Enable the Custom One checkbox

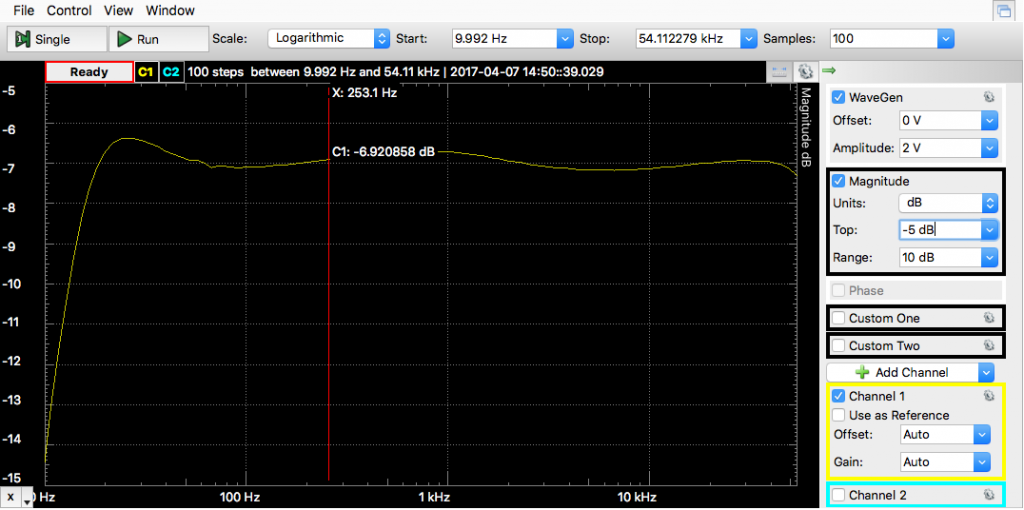[839, 318]
